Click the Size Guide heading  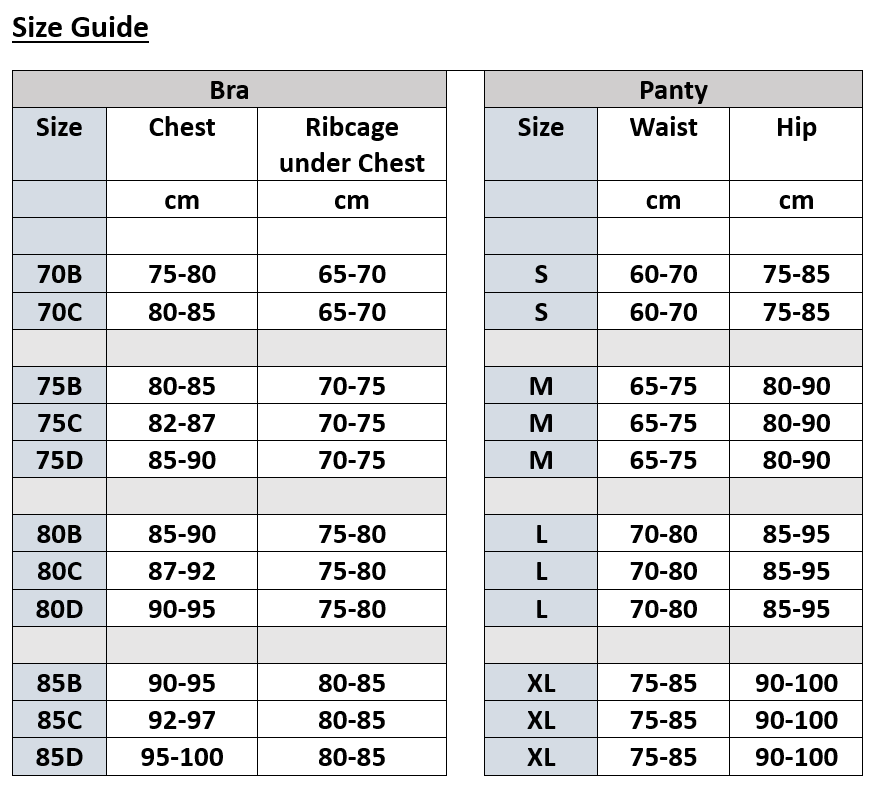[x=80, y=27]
